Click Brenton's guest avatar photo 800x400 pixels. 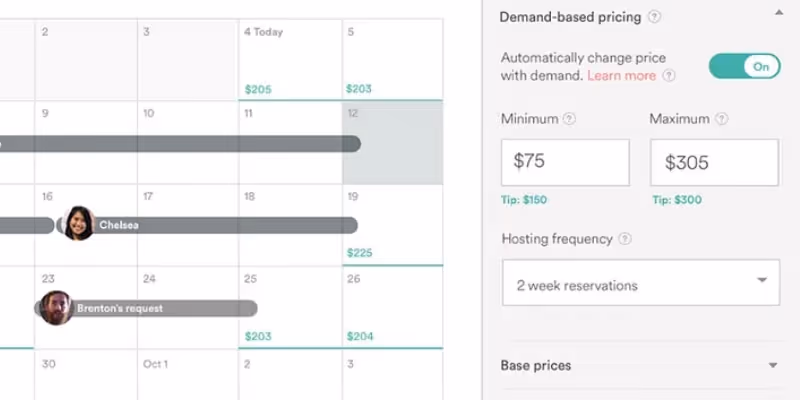pyautogui.click(x=56, y=308)
